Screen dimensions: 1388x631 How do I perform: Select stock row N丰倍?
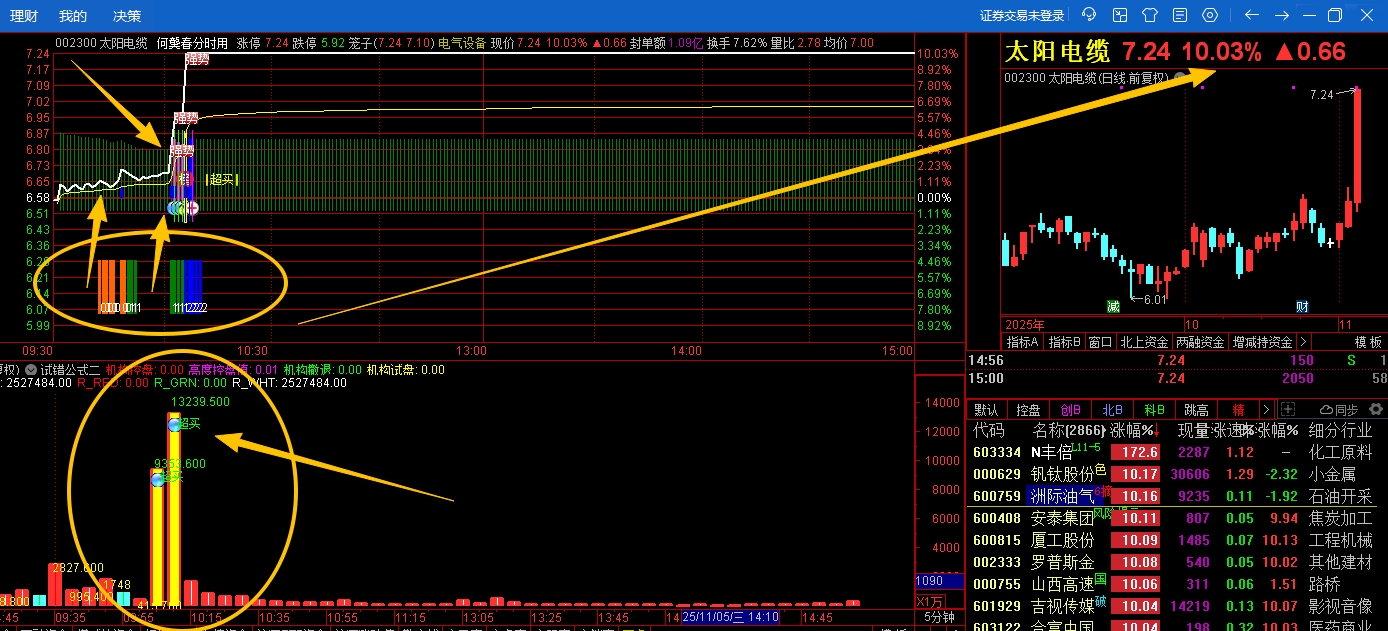click(1178, 453)
